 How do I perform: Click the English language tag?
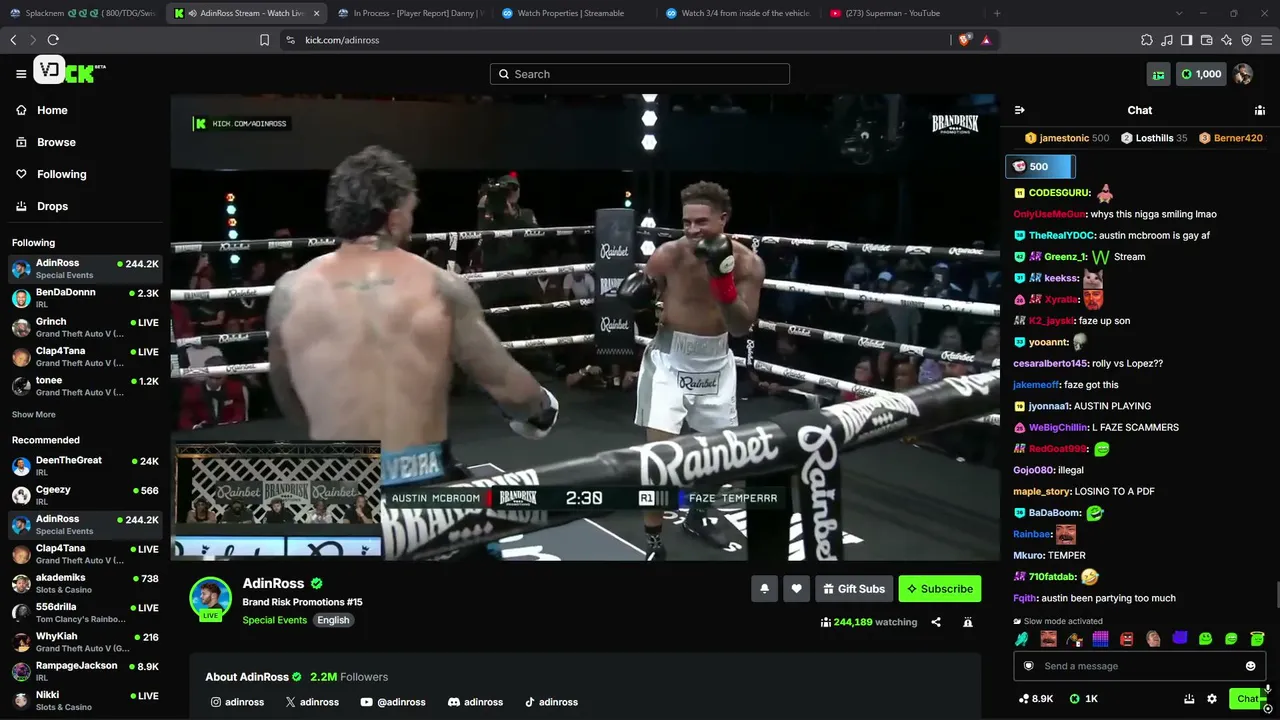[333, 620]
